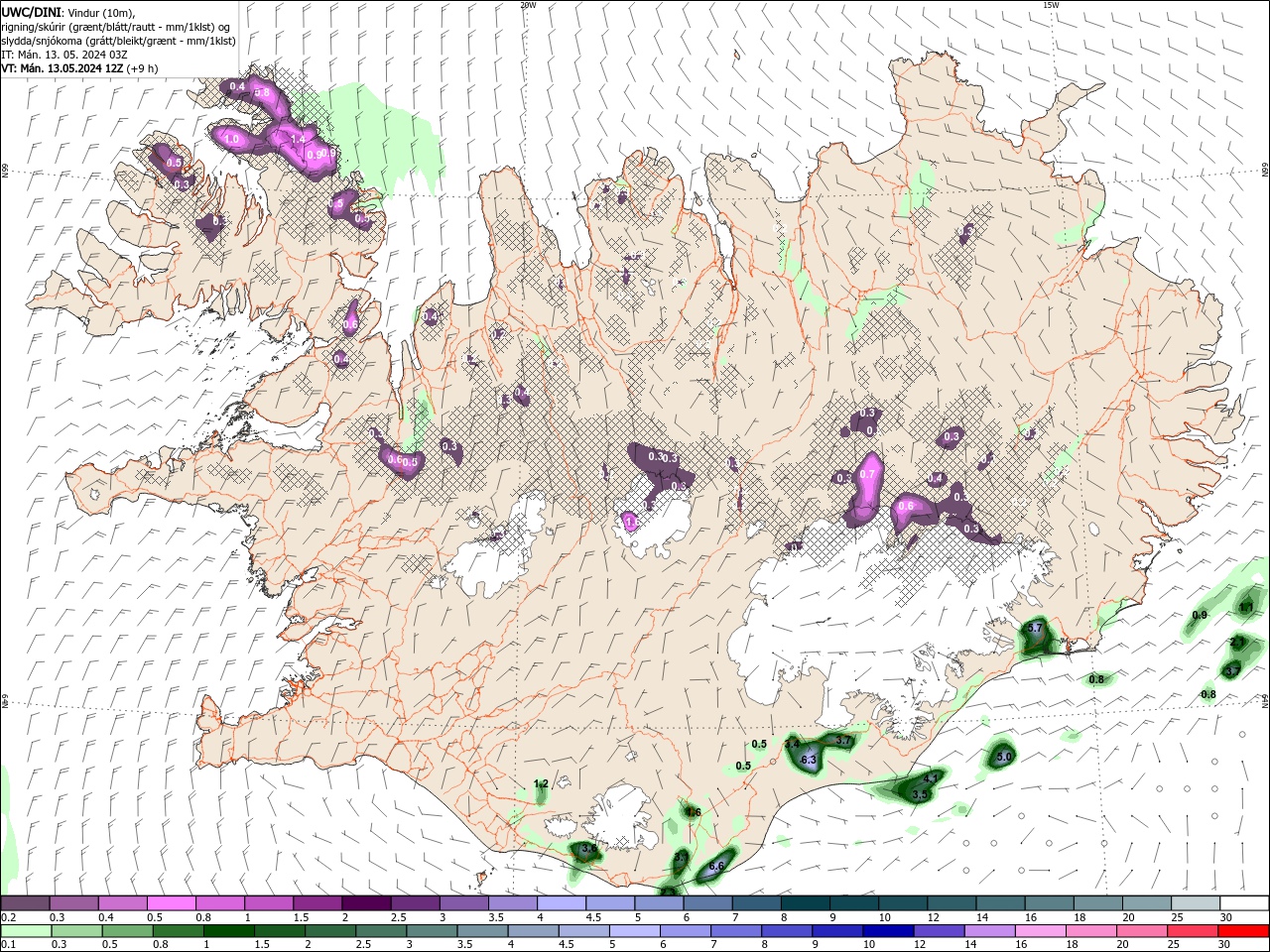The height and width of the screenshot is (952, 1270).
Task: Click the '6.3' rain value on the map
Action: [x=808, y=760]
